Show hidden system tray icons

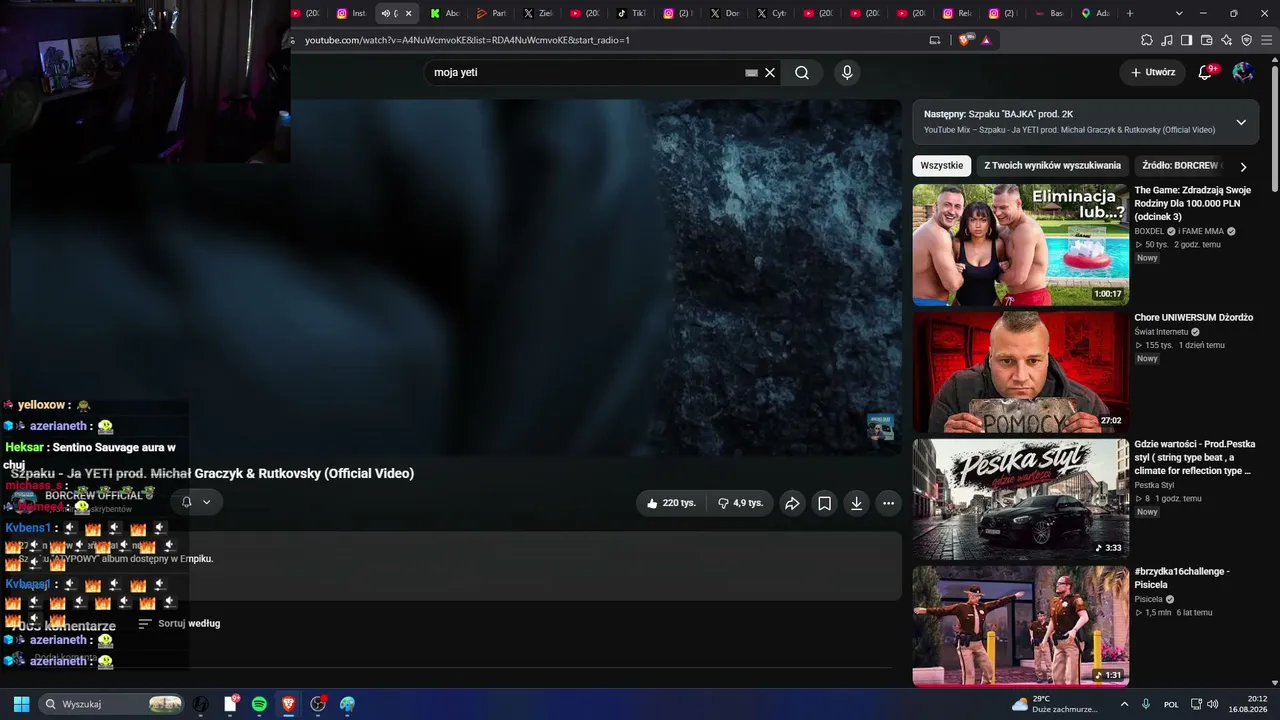pos(1124,704)
